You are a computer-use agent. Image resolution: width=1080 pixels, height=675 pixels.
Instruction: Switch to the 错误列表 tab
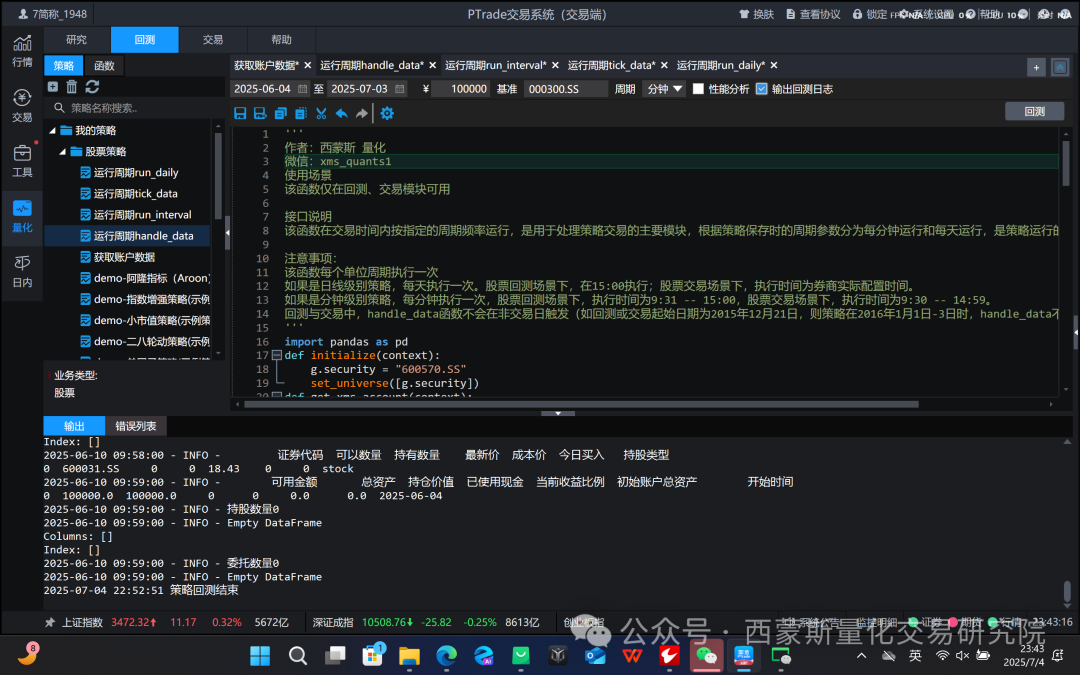(x=136, y=426)
